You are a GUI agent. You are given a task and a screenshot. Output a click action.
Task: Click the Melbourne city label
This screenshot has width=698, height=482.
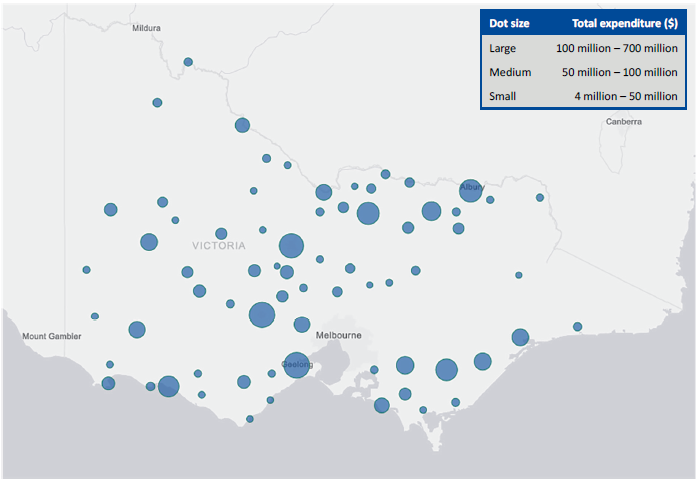coord(338,335)
